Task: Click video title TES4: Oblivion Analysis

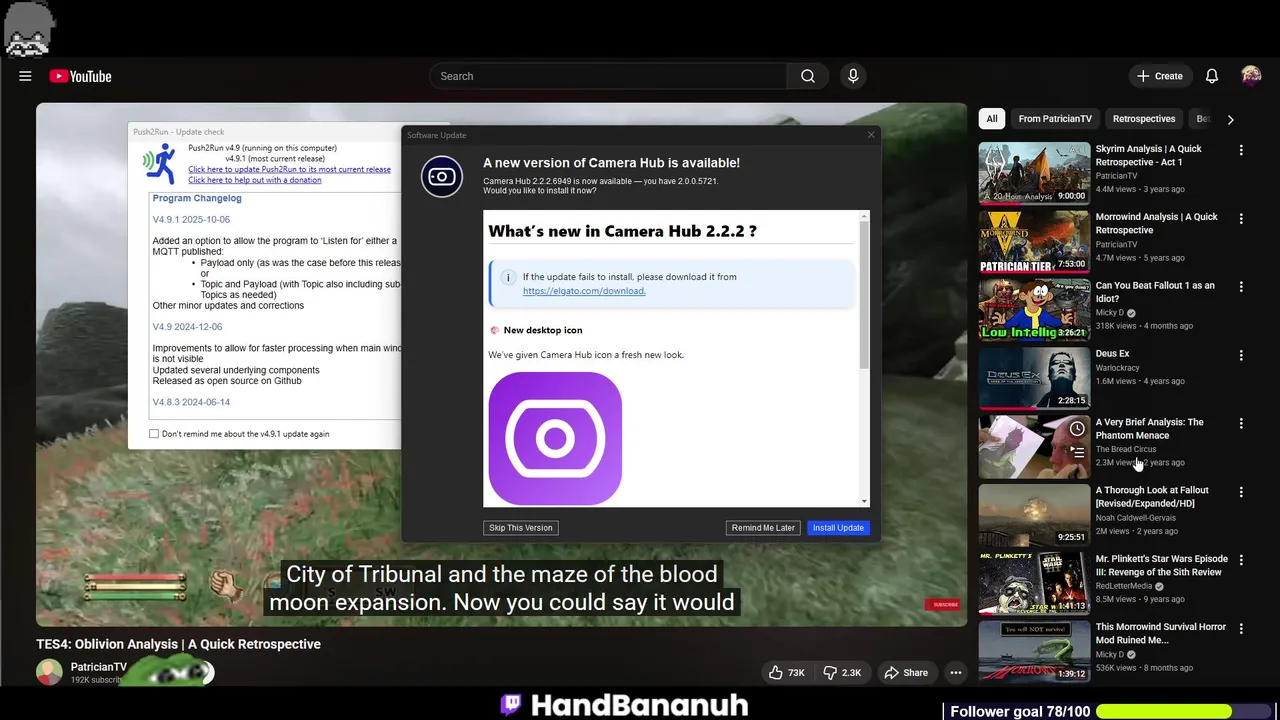Action: click(x=178, y=644)
